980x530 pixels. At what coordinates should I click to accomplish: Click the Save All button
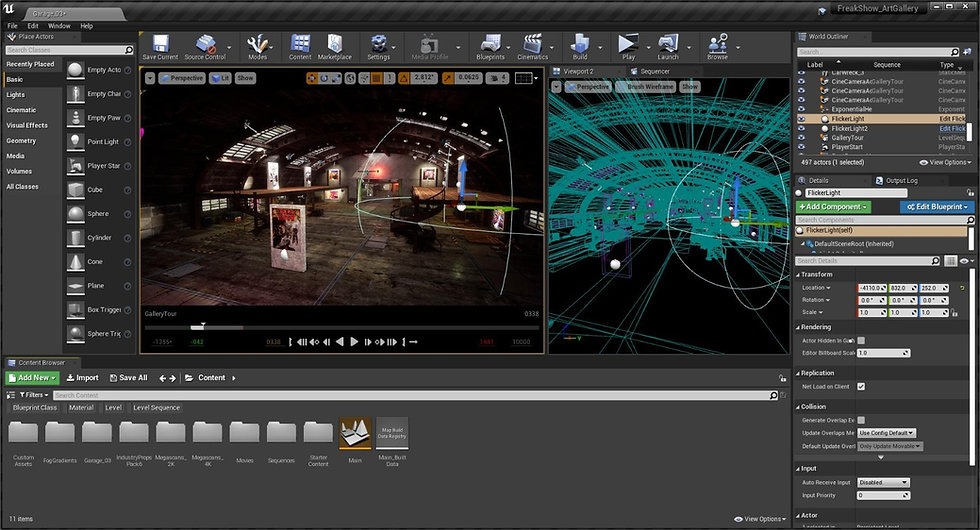click(128, 378)
